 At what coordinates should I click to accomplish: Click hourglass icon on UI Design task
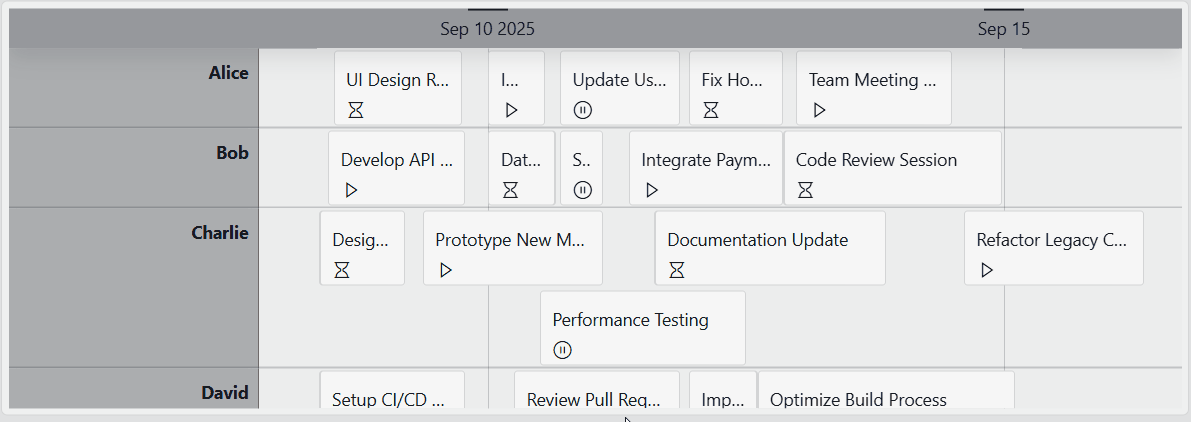(x=355, y=111)
